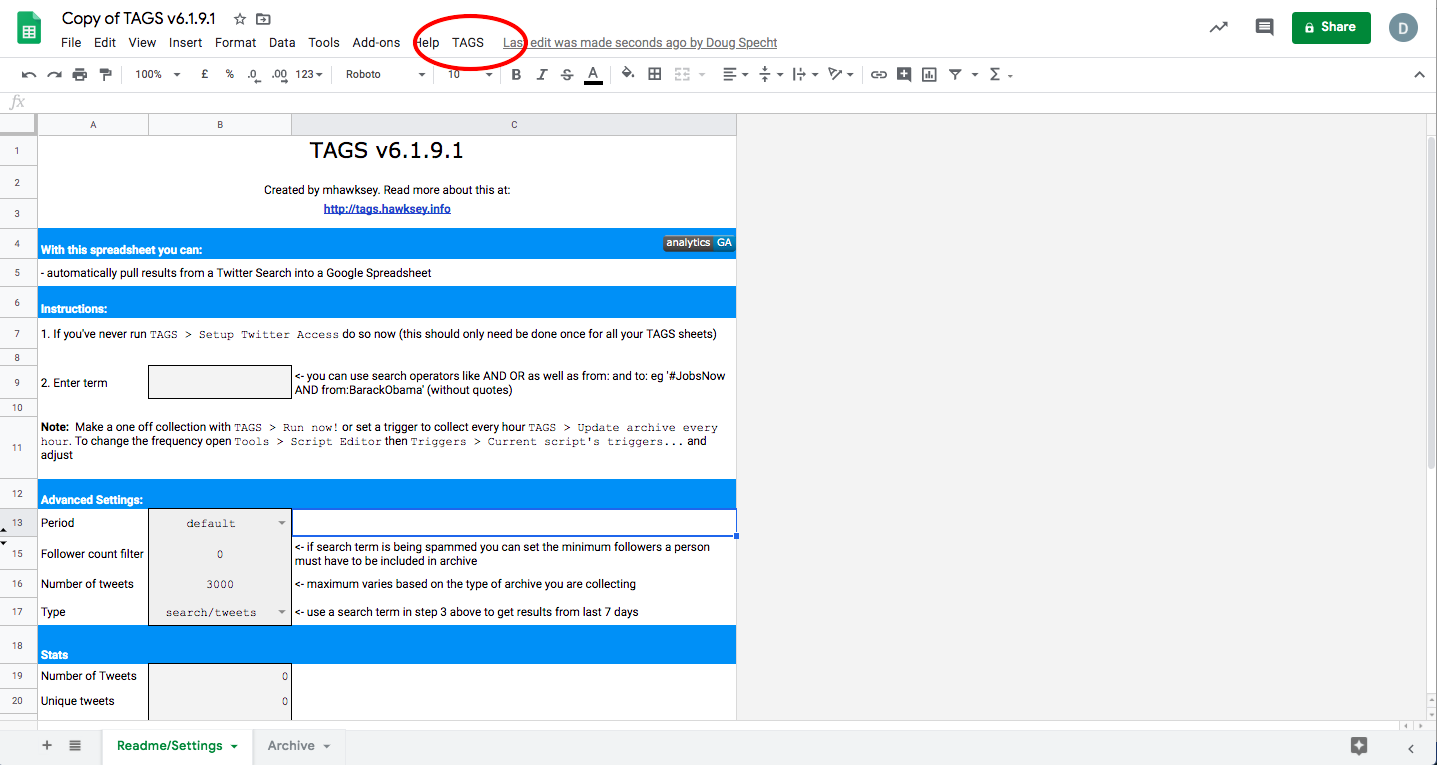Decrease decimal places
1437x765 pixels.
pyautogui.click(x=253, y=75)
